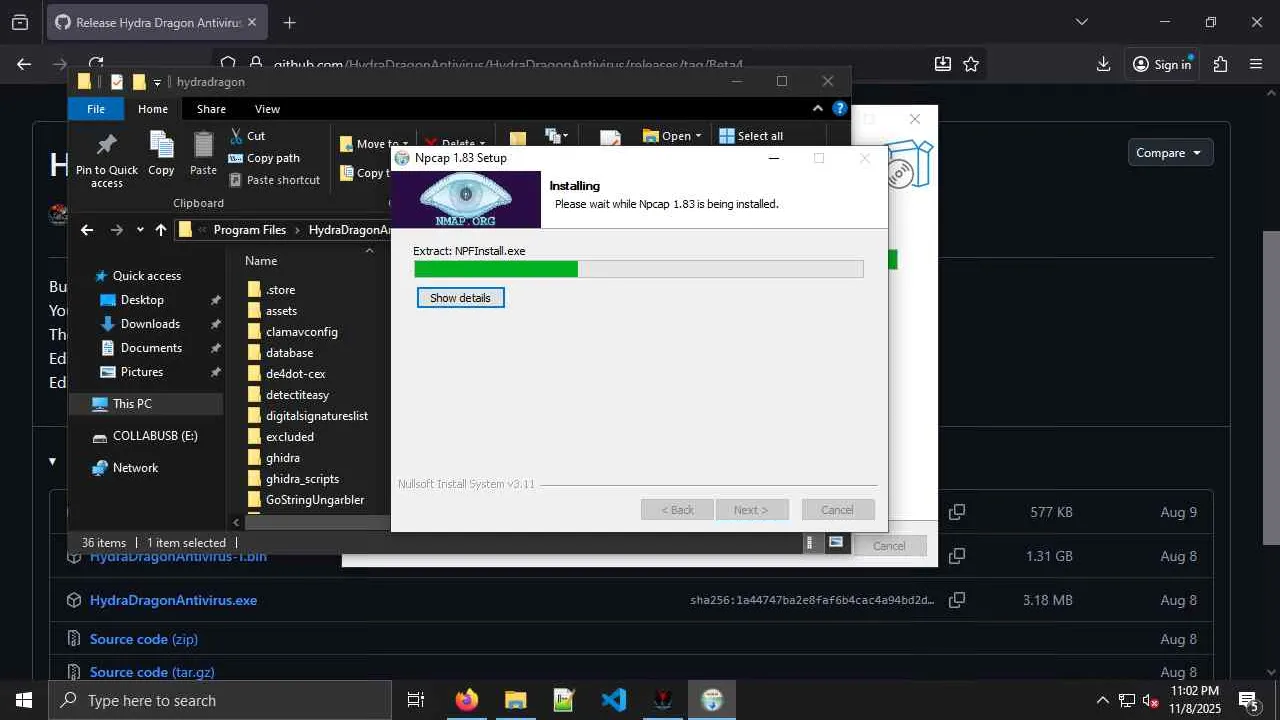Click Program Files in the address breadcrumb
This screenshot has height=720, width=1280.
click(x=250, y=230)
